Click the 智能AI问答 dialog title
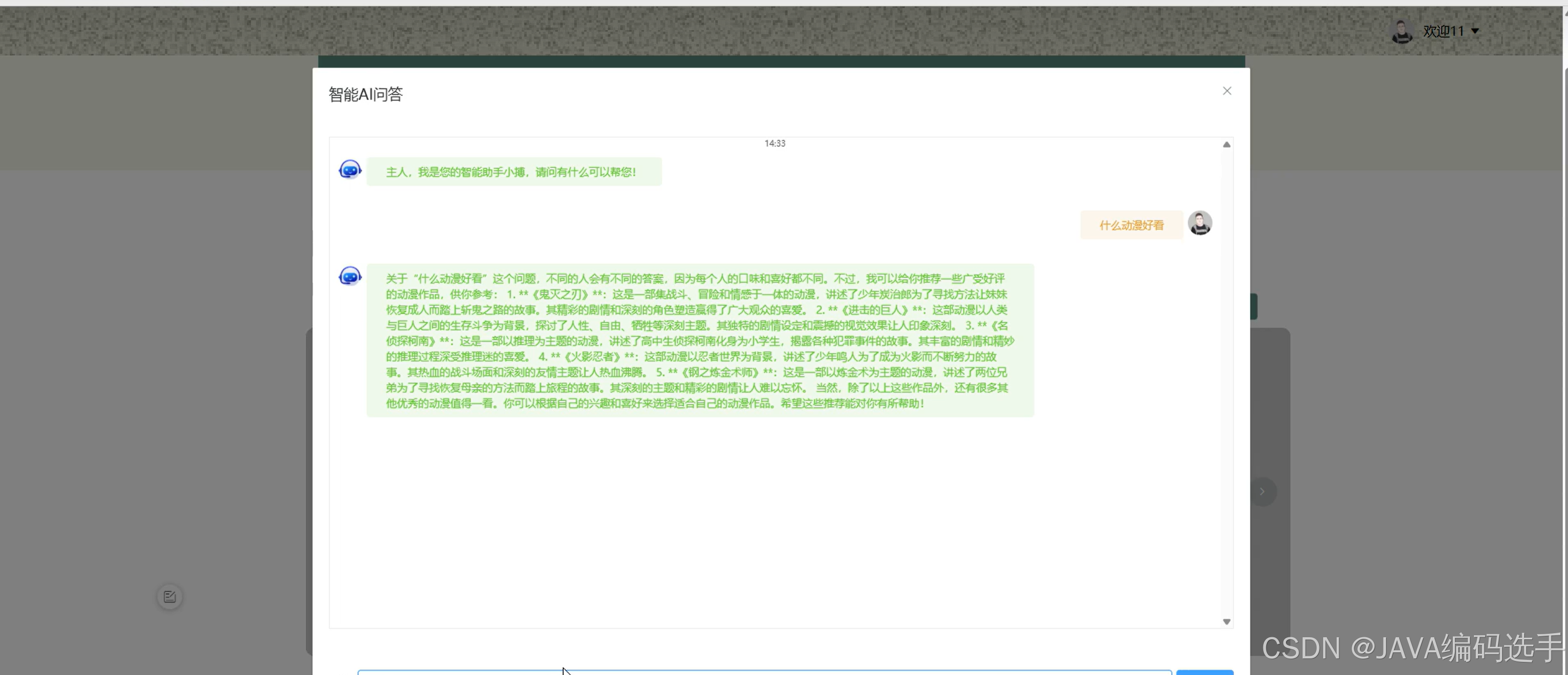The height and width of the screenshot is (675, 1568). 366,94
